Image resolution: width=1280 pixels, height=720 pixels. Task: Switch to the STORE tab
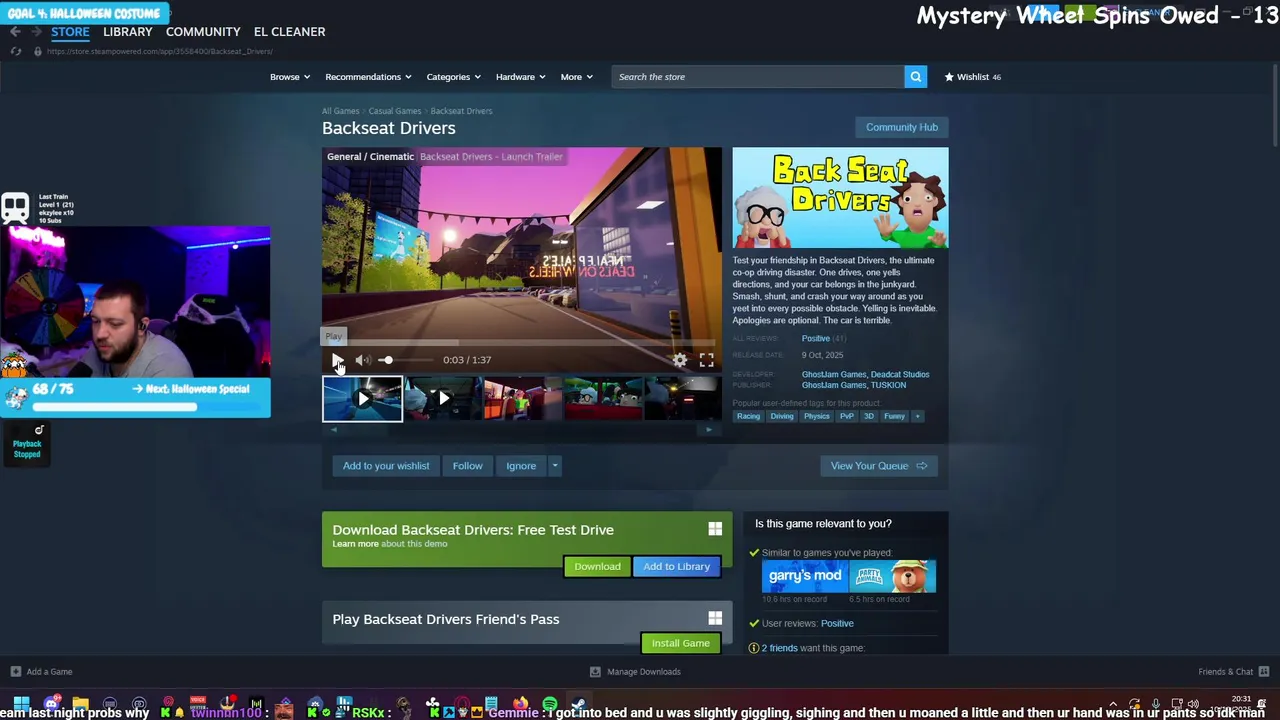pyautogui.click(x=70, y=32)
